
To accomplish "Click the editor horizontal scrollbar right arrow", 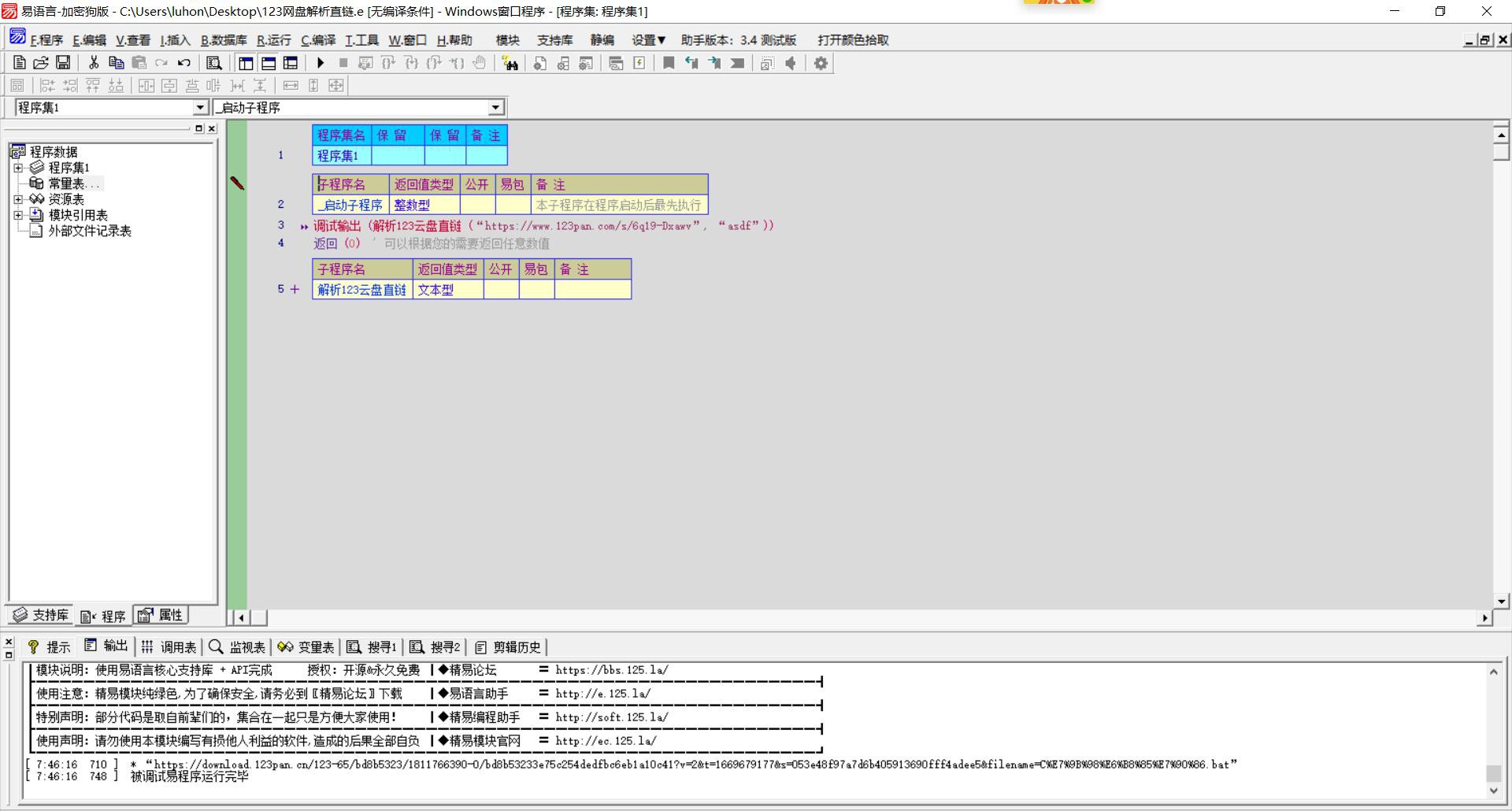I will click(x=1485, y=618).
